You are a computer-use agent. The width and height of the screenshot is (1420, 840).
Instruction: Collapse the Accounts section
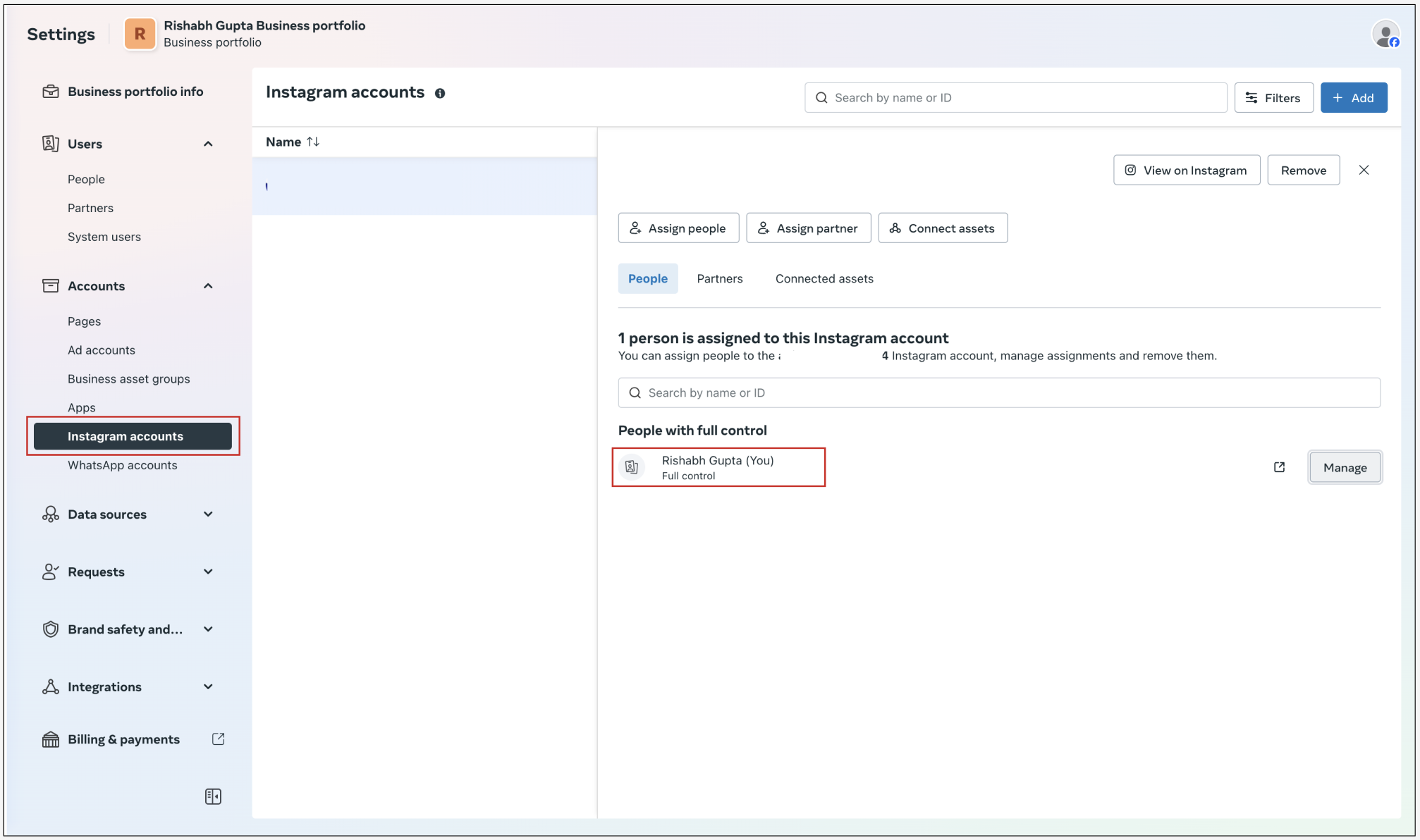208,286
